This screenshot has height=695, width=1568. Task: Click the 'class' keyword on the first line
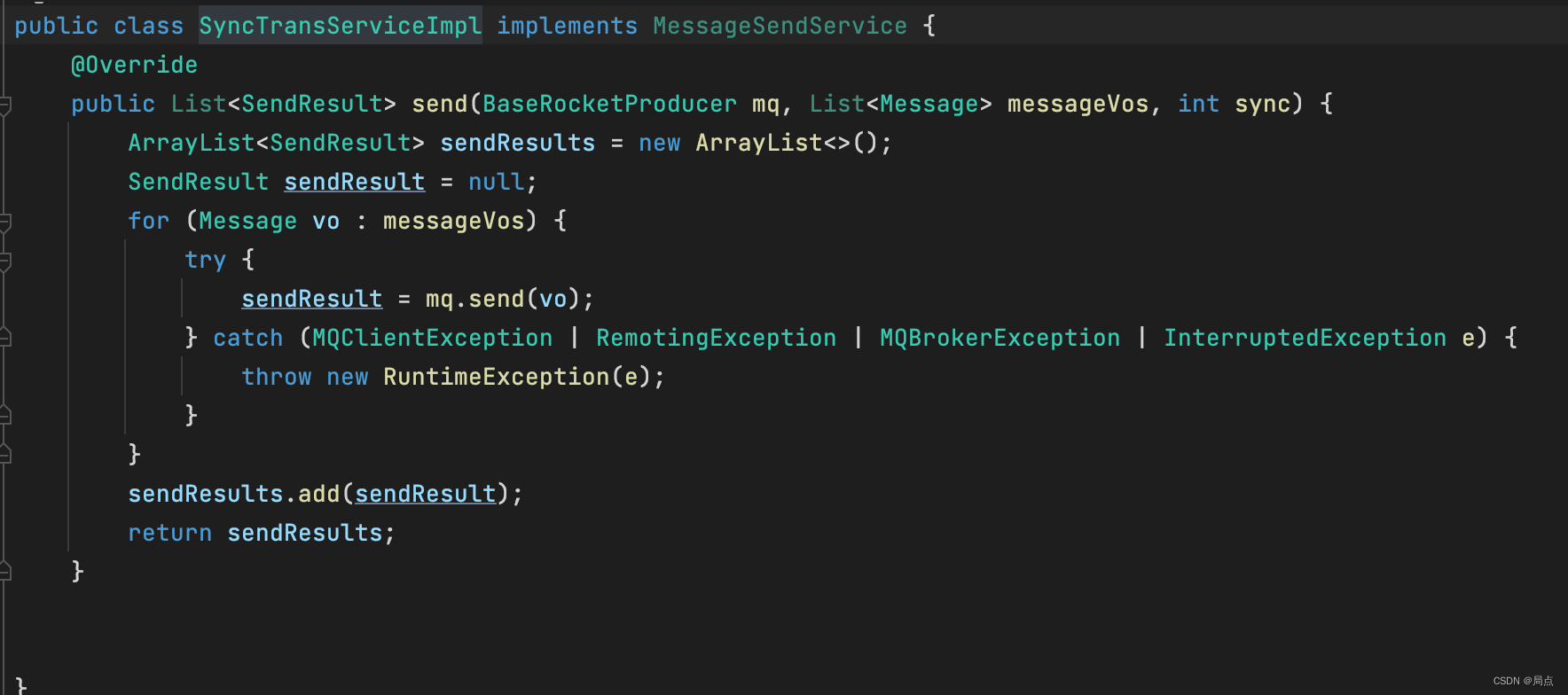coord(149,26)
